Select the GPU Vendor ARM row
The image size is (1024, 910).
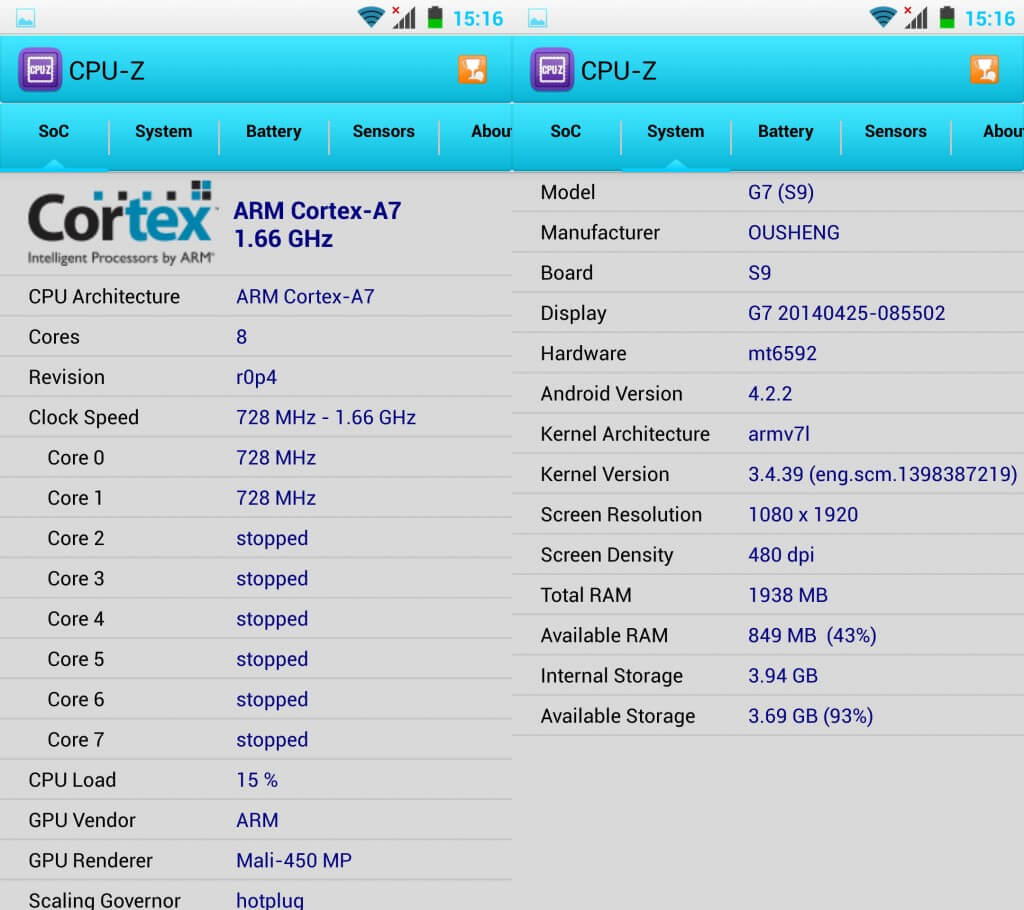(x=256, y=821)
